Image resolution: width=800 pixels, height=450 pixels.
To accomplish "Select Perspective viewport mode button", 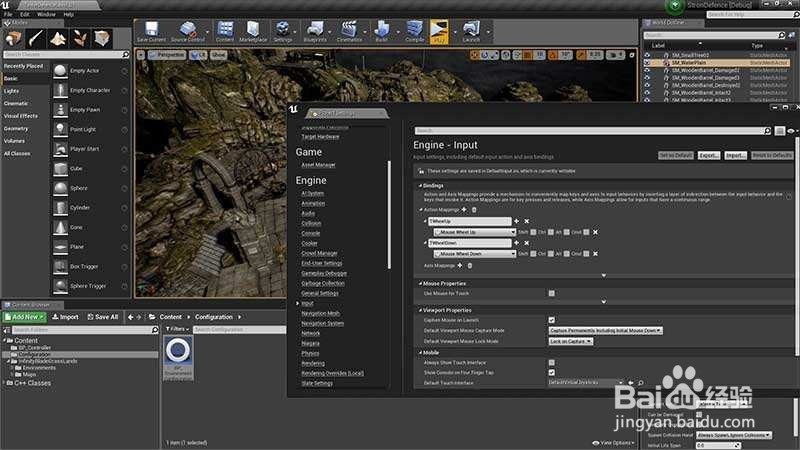I will click(x=167, y=55).
